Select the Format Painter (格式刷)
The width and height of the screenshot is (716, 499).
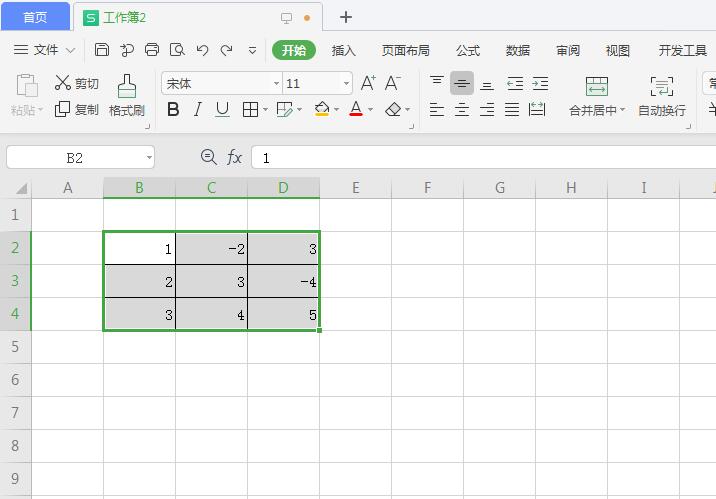(126, 95)
